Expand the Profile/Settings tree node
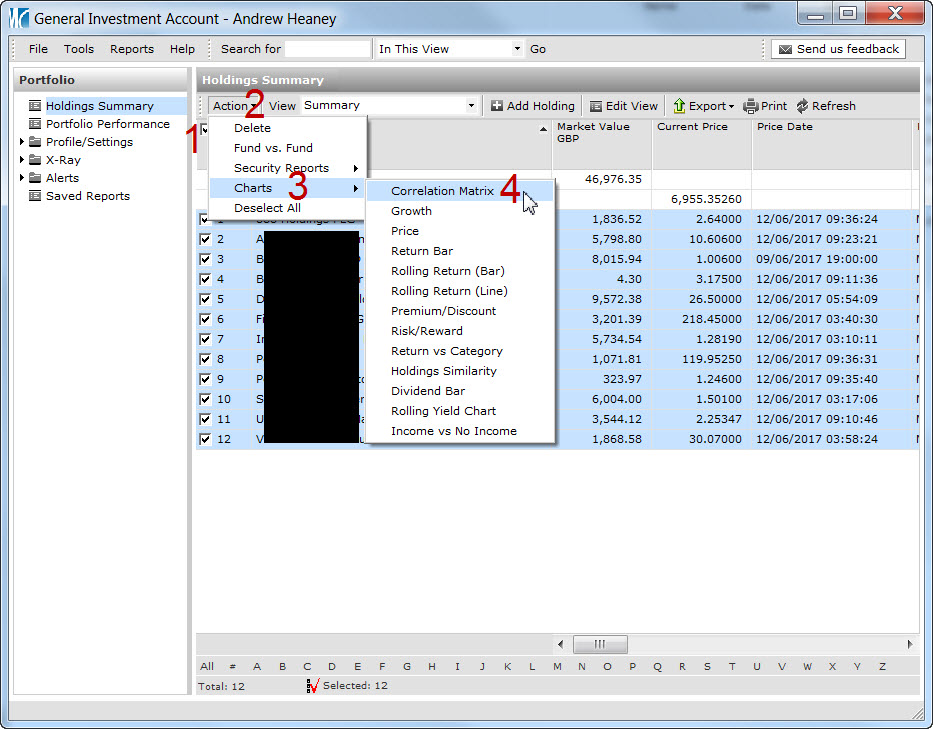Image resolution: width=933 pixels, height=729 pixels. [22, 142]
